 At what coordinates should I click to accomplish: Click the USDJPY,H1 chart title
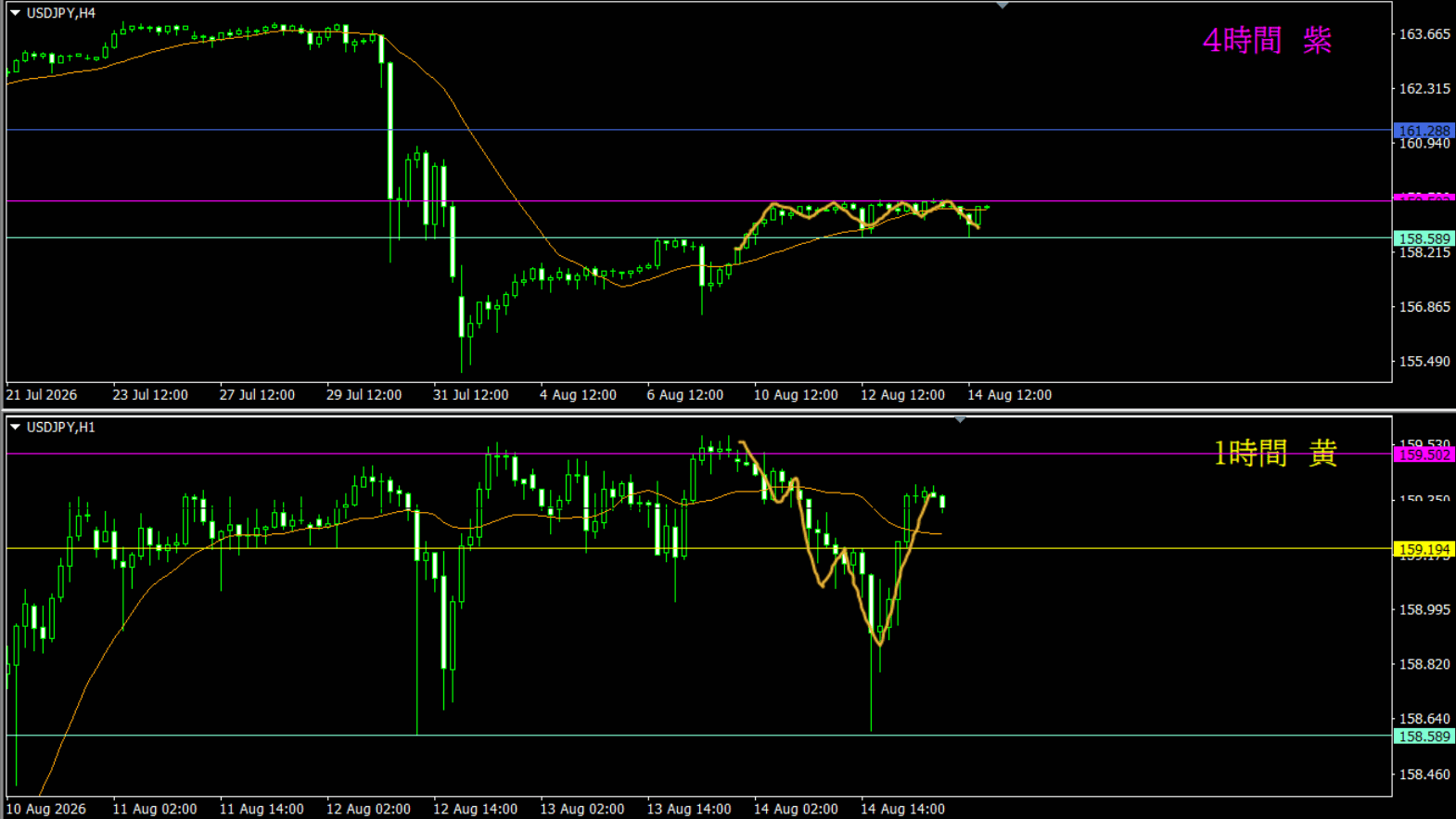pos(60,427)
